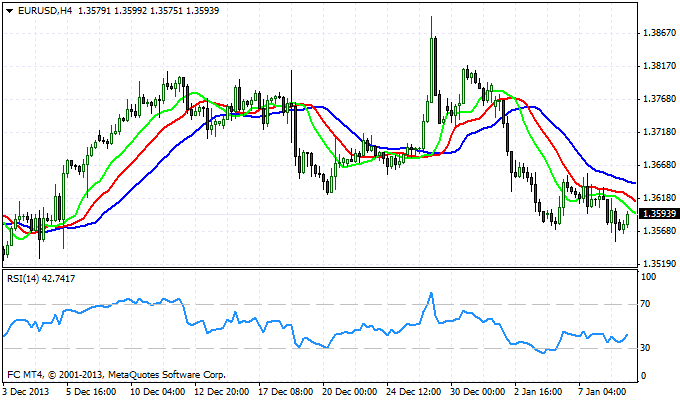Click price scale value 1.38170
Viewport: 680px width, 400px height.
point(660,66)
